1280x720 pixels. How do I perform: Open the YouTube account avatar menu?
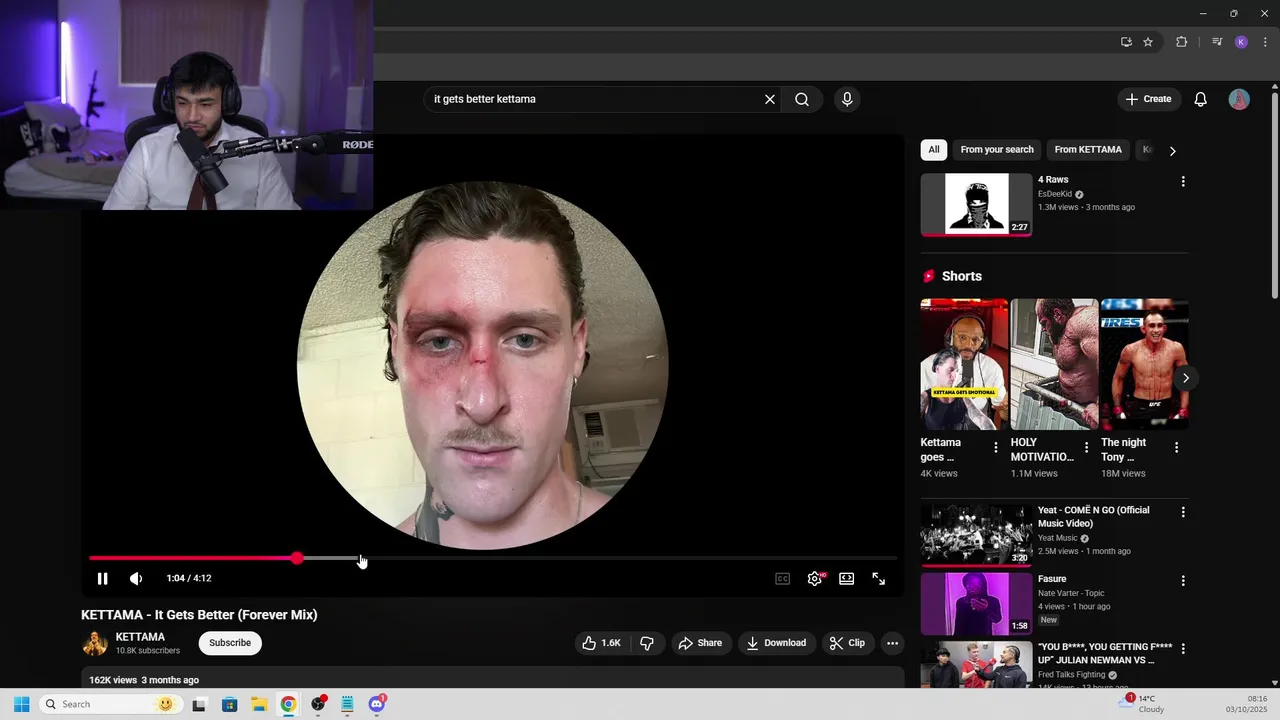coord(1239,99)
